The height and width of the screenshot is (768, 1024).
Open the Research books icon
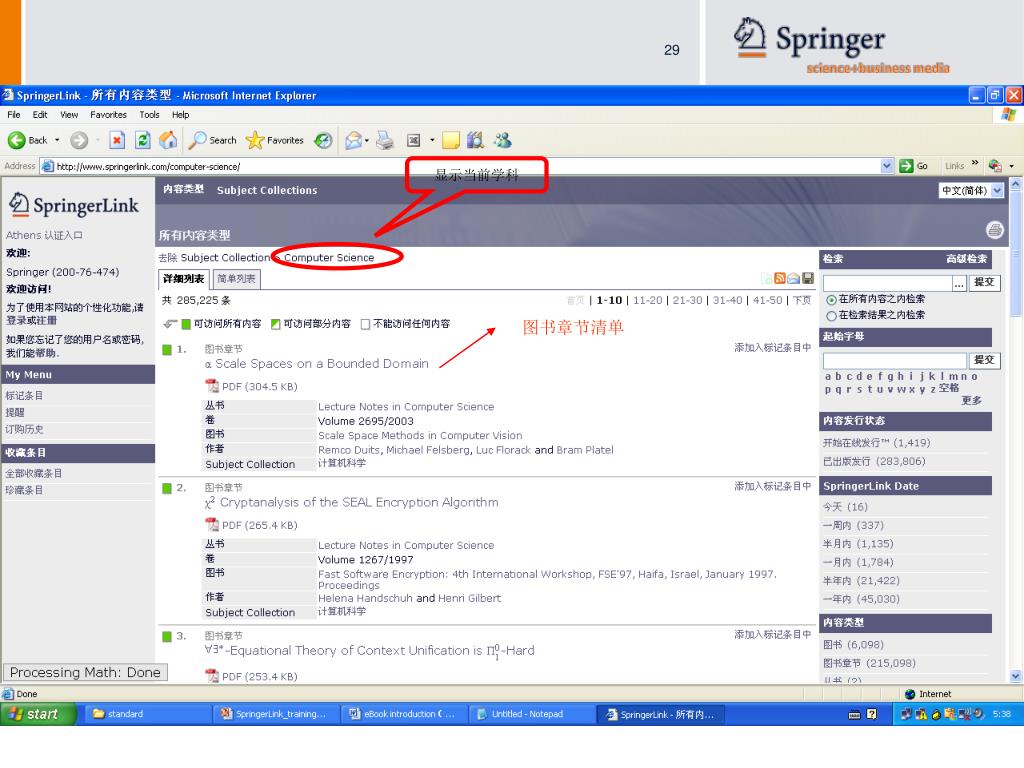(x=475, y=140)
